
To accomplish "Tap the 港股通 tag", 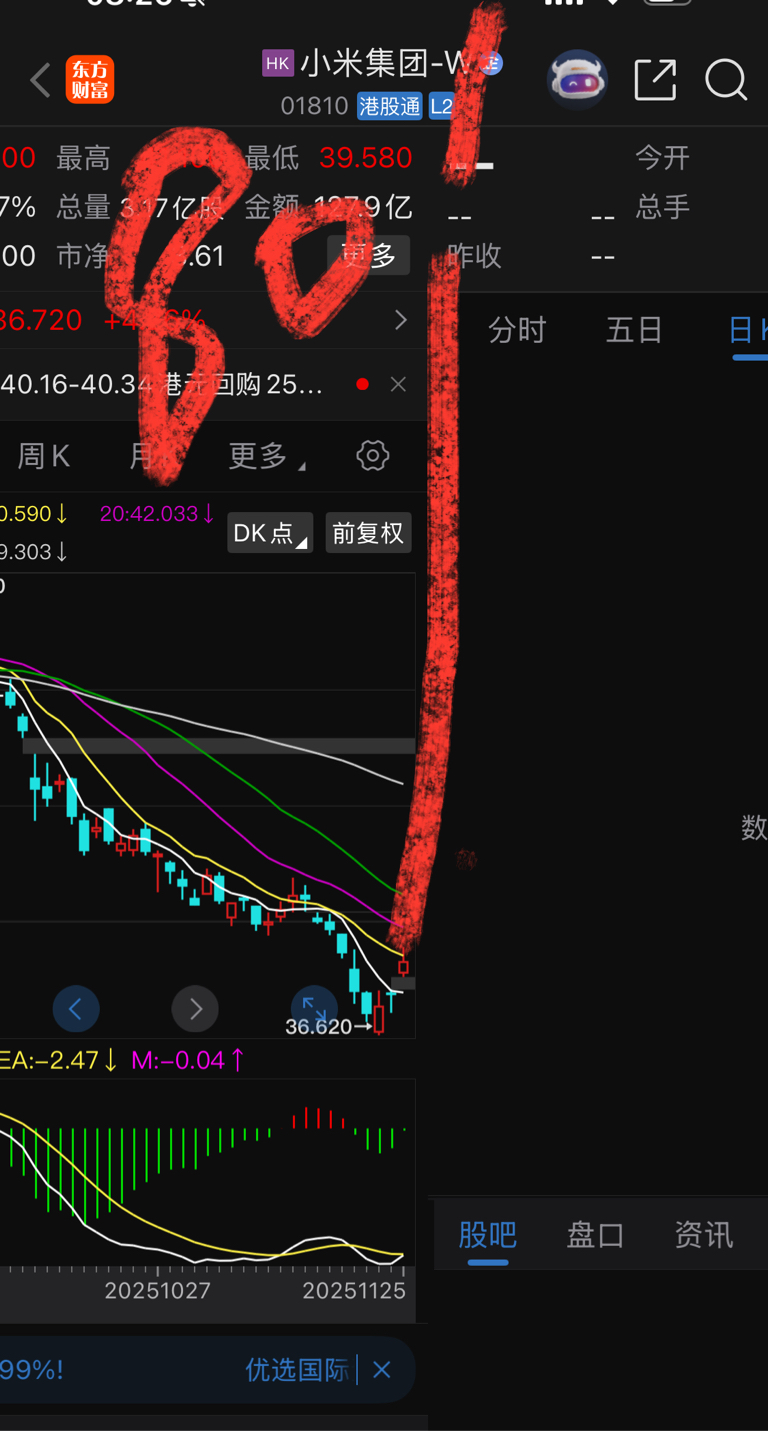I will pyautogui.click(x=390, y=106).
